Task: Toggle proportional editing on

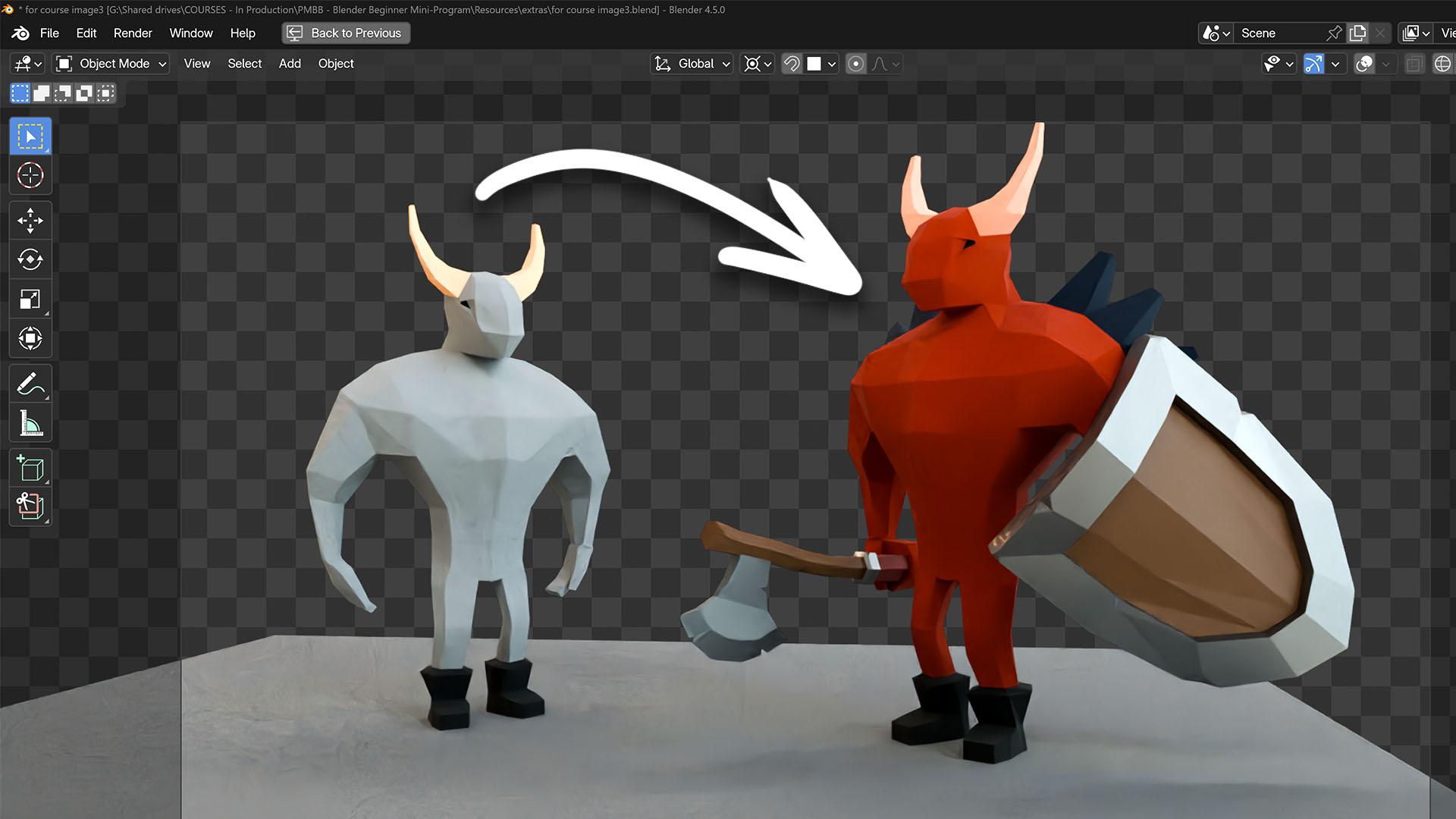Action: pos(855,64)
